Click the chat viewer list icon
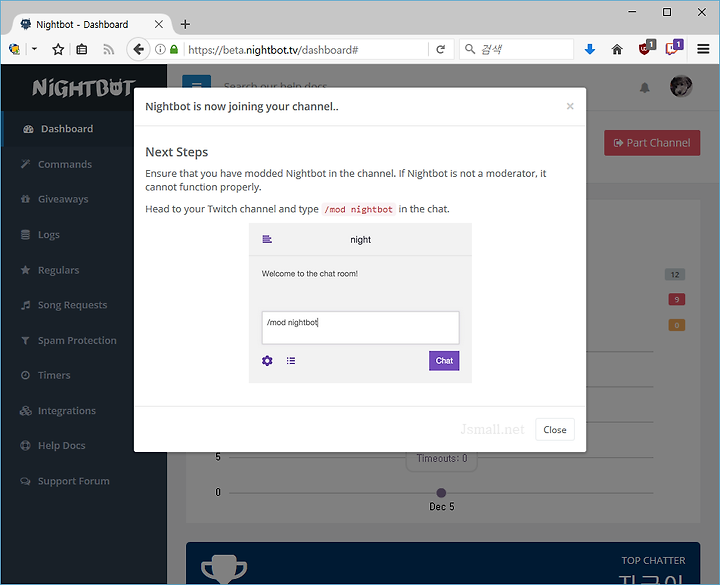720x585 pixels. coord(291,360)
